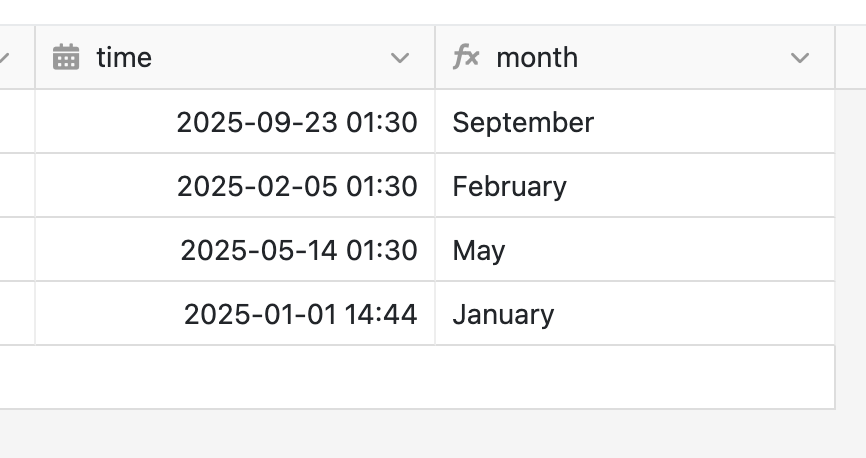Open the time column dropdown arrow

pyautogui.click(x=400, y=58)
